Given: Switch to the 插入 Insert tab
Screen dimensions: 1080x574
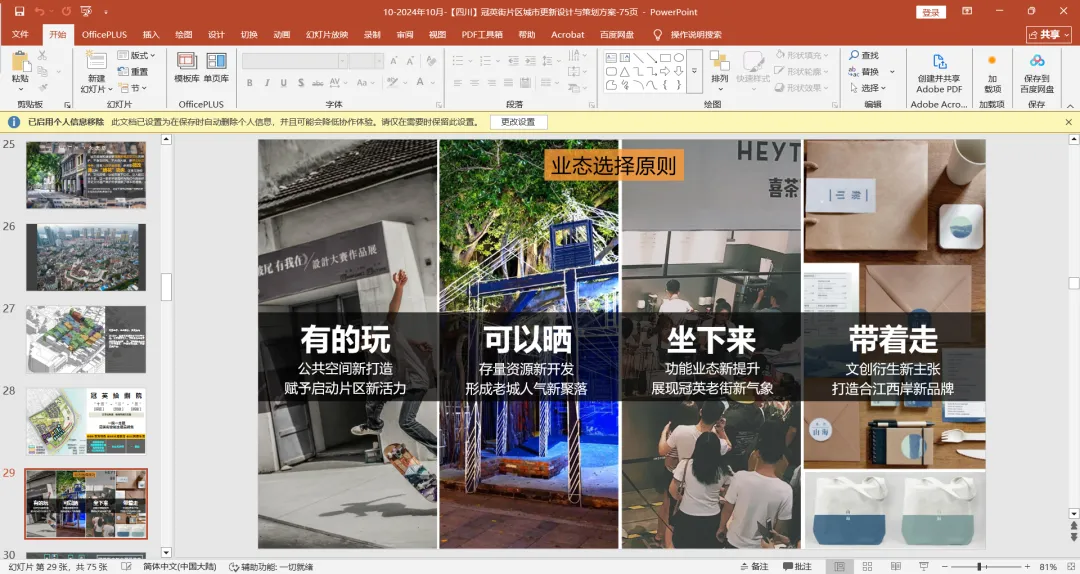Looking at the screenshot, I should pyautogui.click(x=151, y=34).
